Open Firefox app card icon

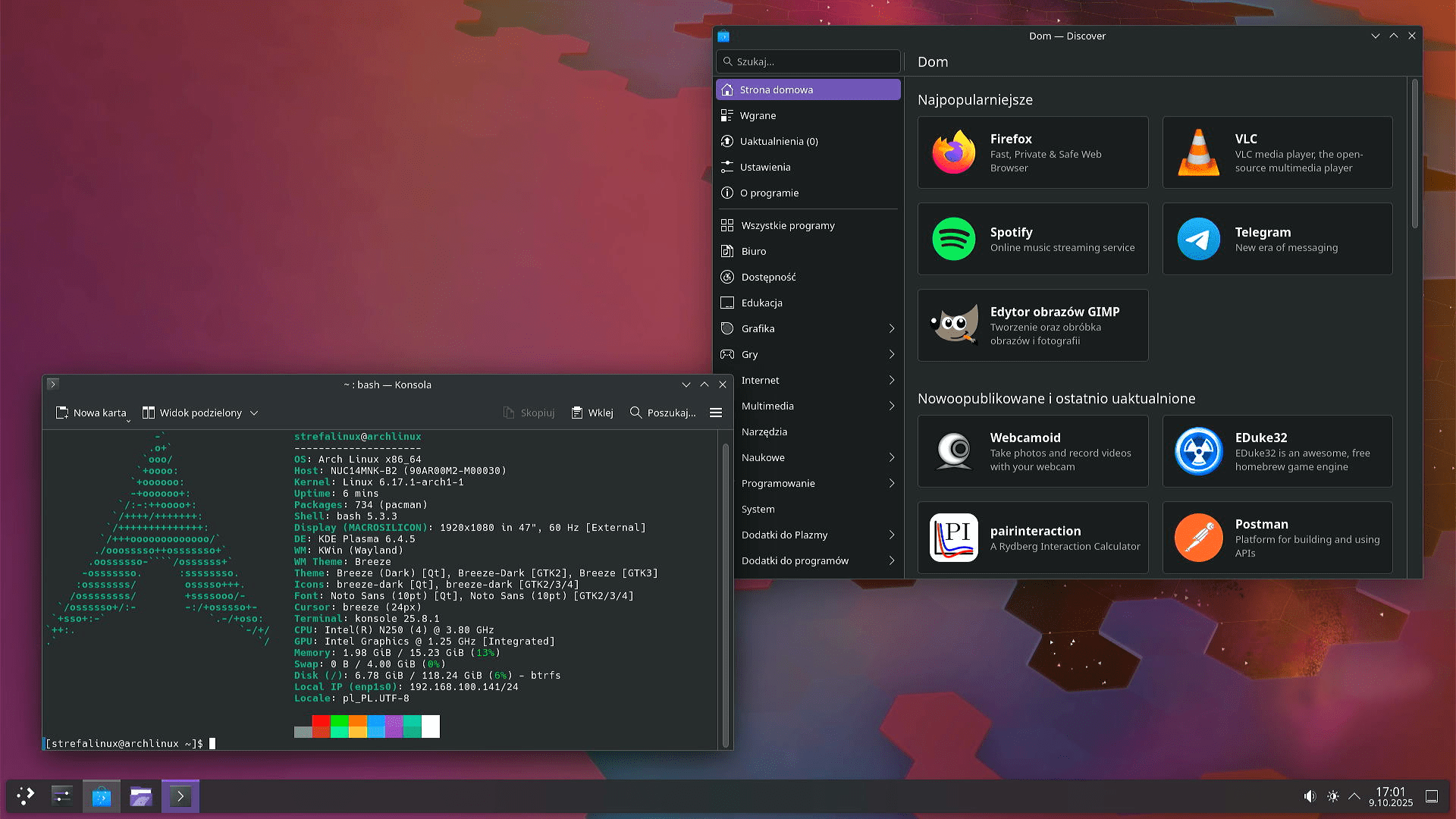pyautogui.click(x=953, y=152)
